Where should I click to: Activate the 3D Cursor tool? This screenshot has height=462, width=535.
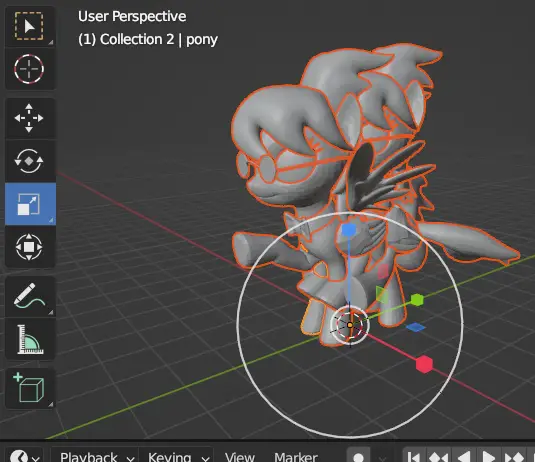[x=30, y=69]
